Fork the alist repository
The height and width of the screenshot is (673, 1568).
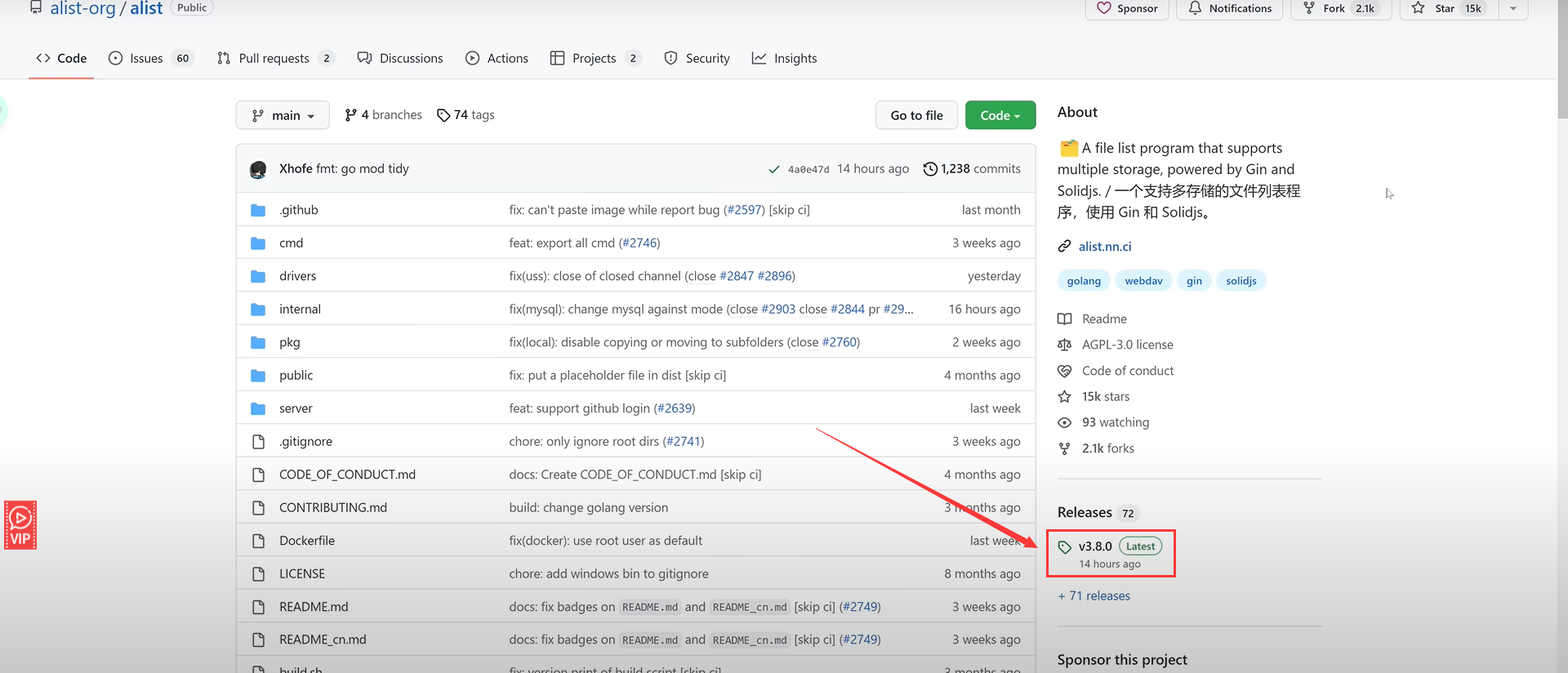tap(1341, 8)
